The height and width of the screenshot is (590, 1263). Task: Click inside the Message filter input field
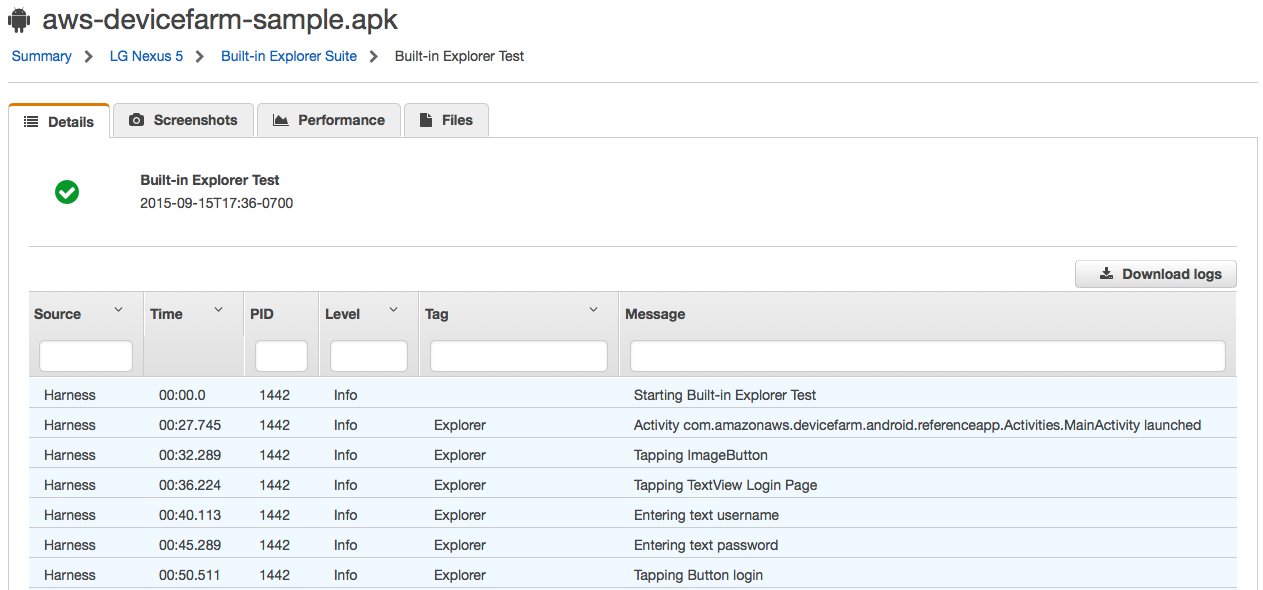pyautogui.click(x=926, y=355)
